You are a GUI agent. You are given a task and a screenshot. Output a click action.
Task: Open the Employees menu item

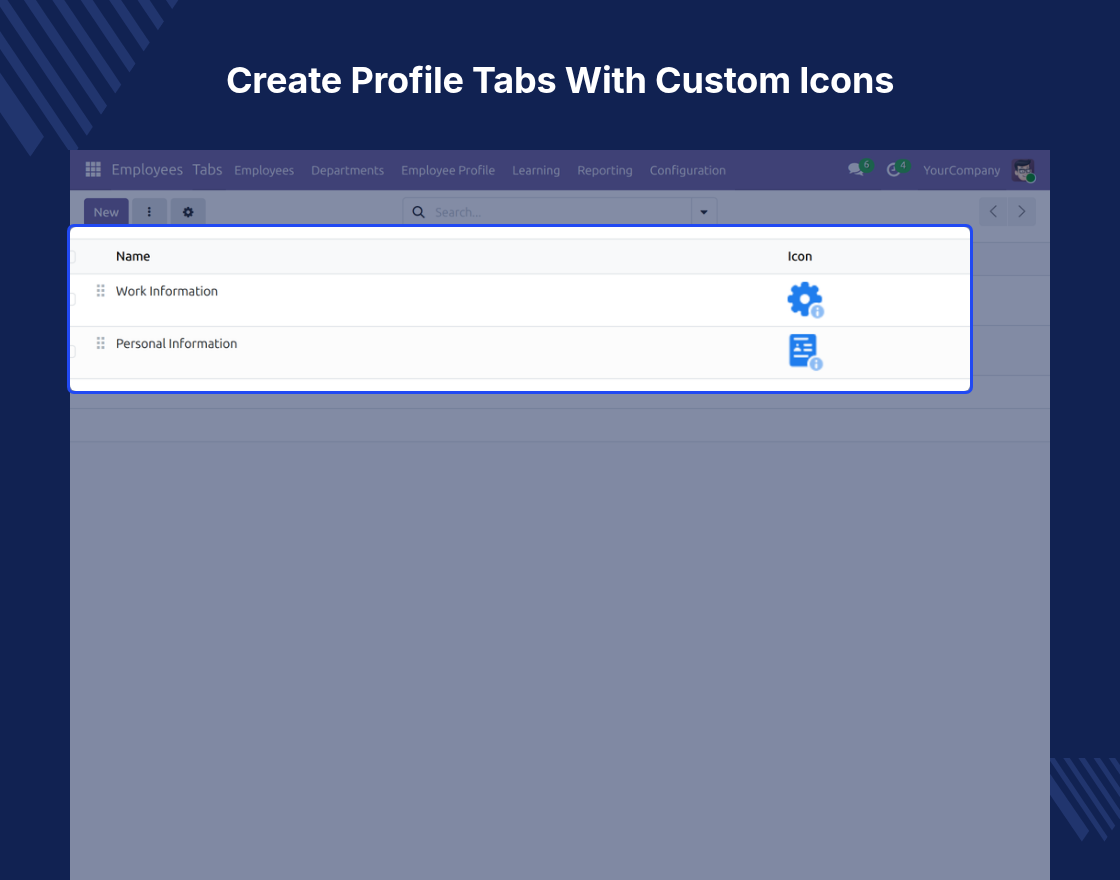(x=264, y=170)
